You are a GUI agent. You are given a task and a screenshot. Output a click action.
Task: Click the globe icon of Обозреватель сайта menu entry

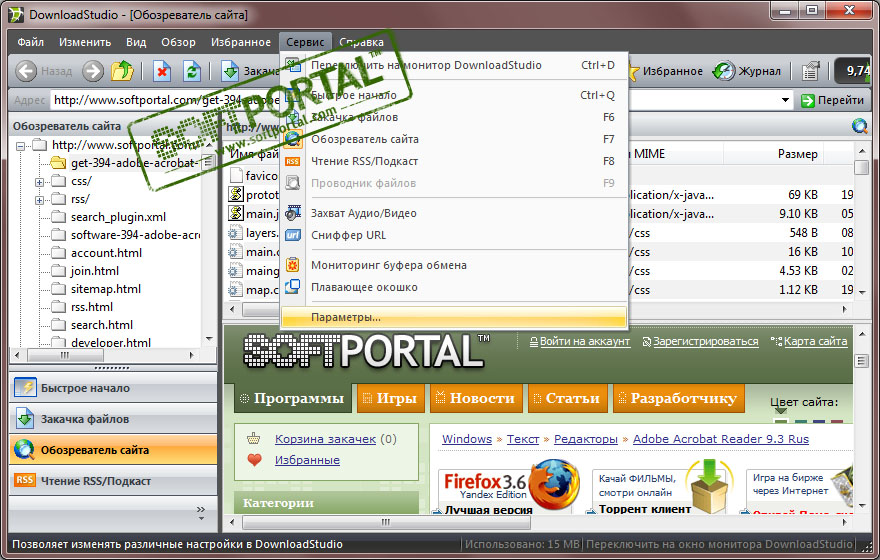click(x=292, y=139)
